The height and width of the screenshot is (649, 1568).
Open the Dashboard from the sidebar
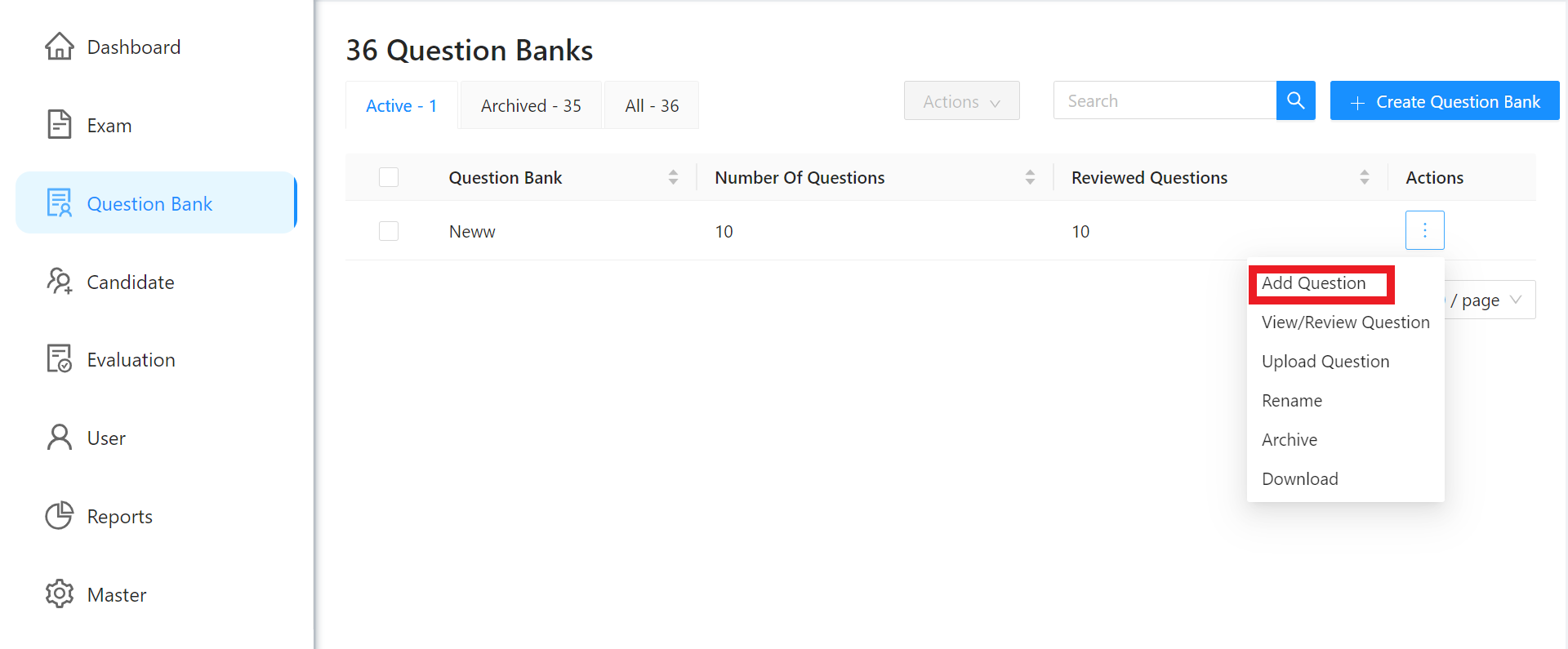click(59, 47)
